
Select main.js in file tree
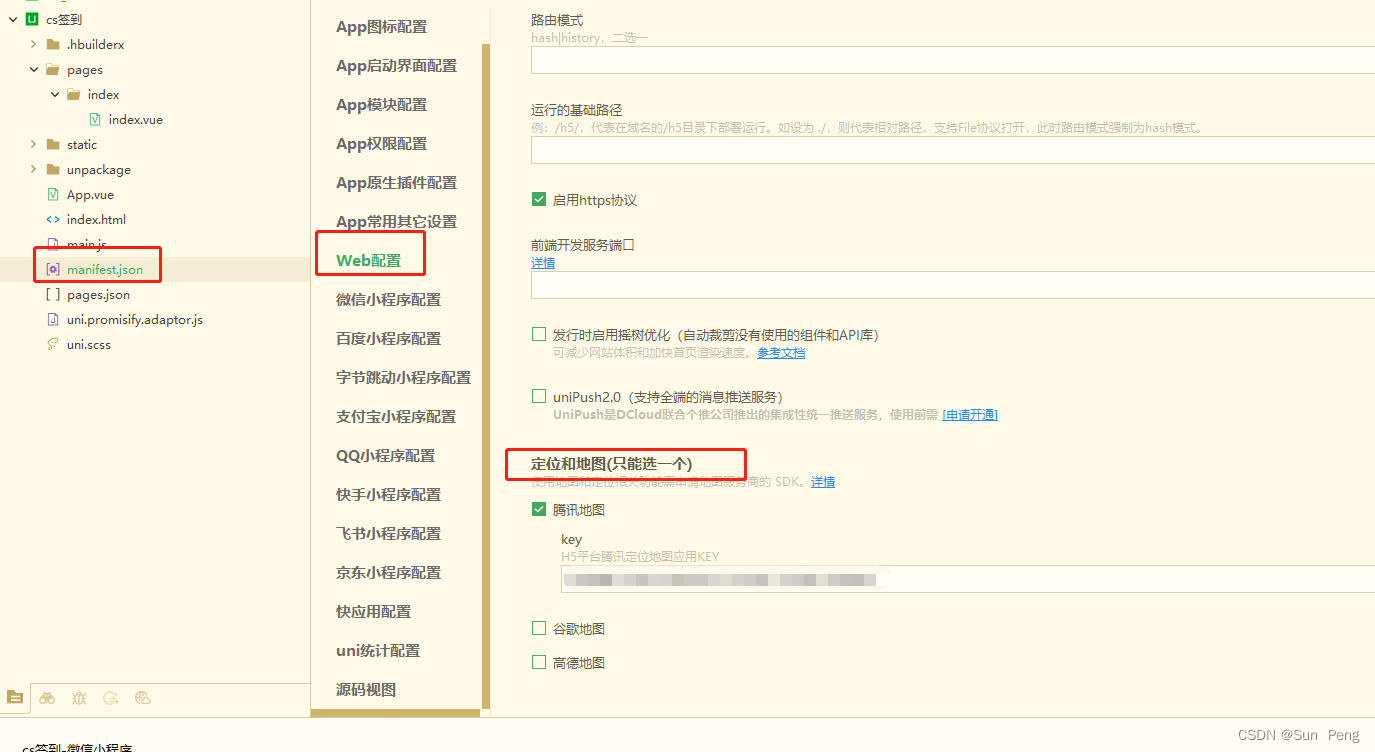pyautogui.click(x=87, y=244)
